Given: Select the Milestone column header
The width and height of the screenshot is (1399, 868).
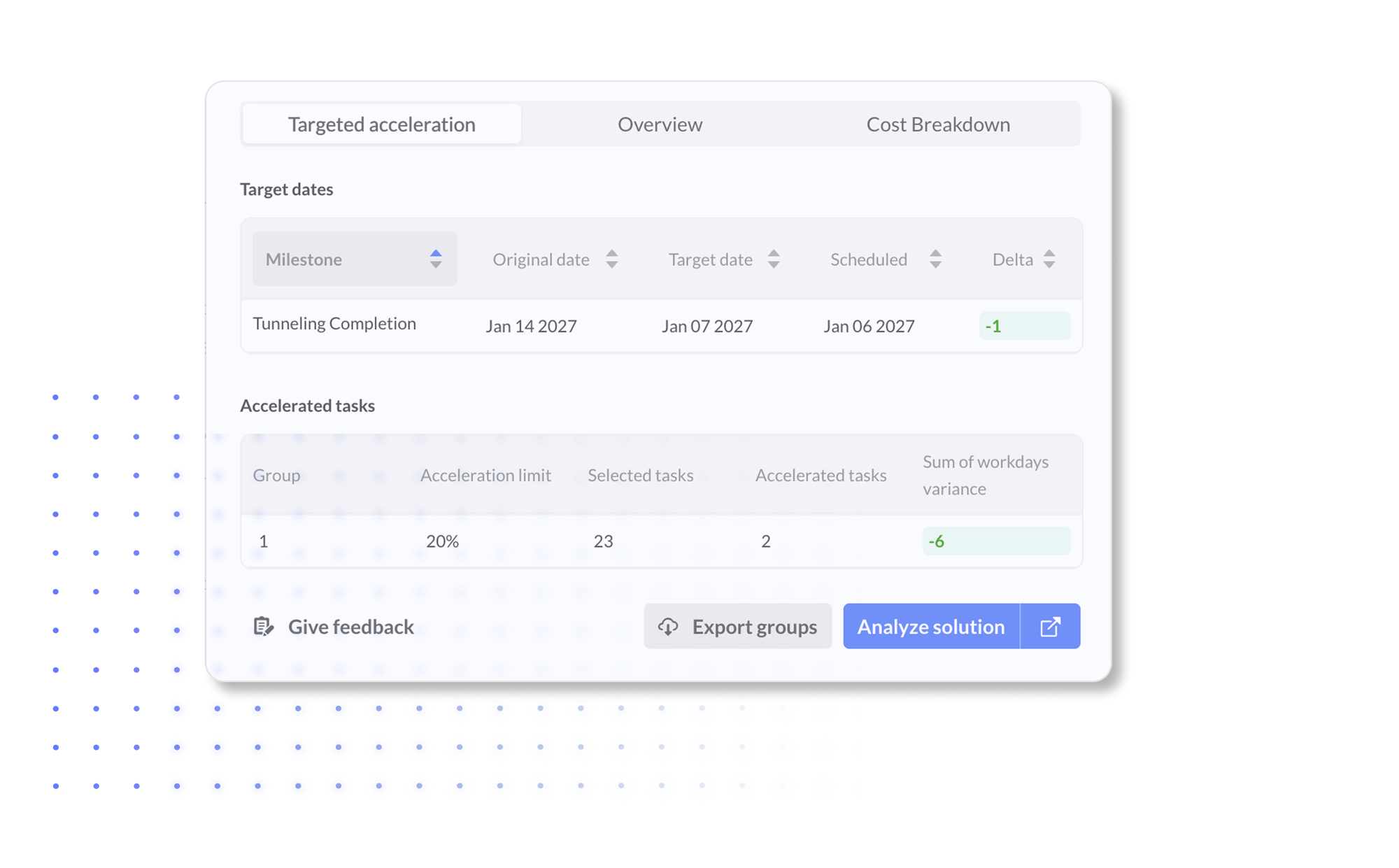Looking at the screenshot, I should tap(355, 259).
